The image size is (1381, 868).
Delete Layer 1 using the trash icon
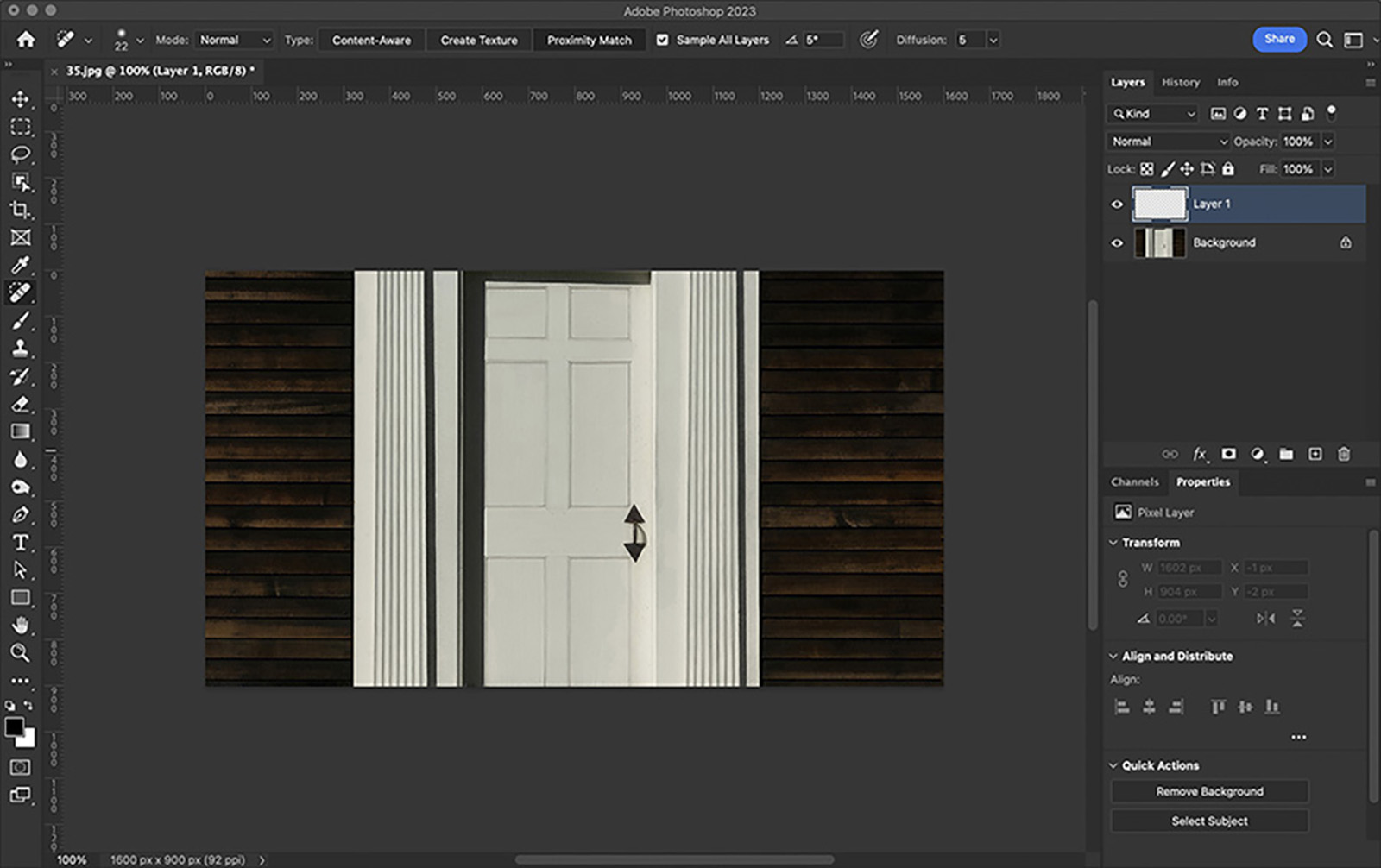tap(1343, 454)
